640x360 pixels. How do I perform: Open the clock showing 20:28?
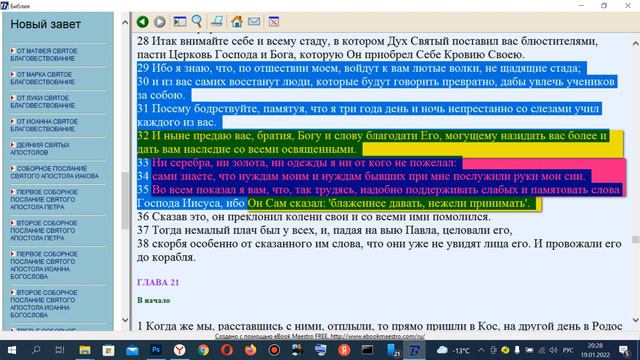click(595, 350)
